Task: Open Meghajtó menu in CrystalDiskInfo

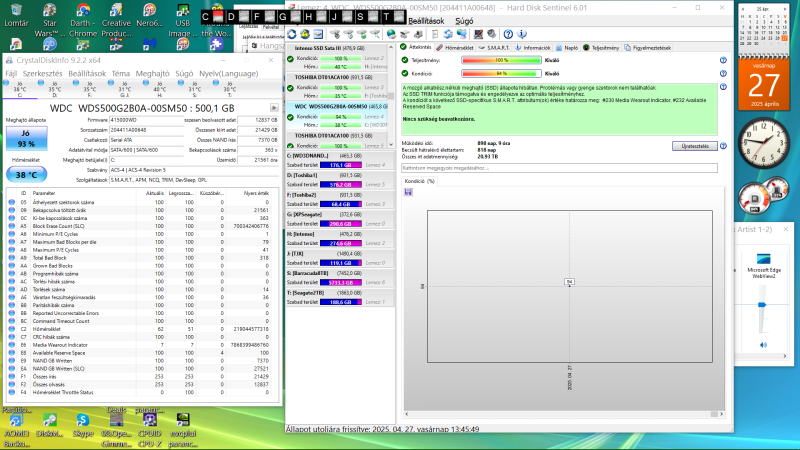Action: pos(153,73)
